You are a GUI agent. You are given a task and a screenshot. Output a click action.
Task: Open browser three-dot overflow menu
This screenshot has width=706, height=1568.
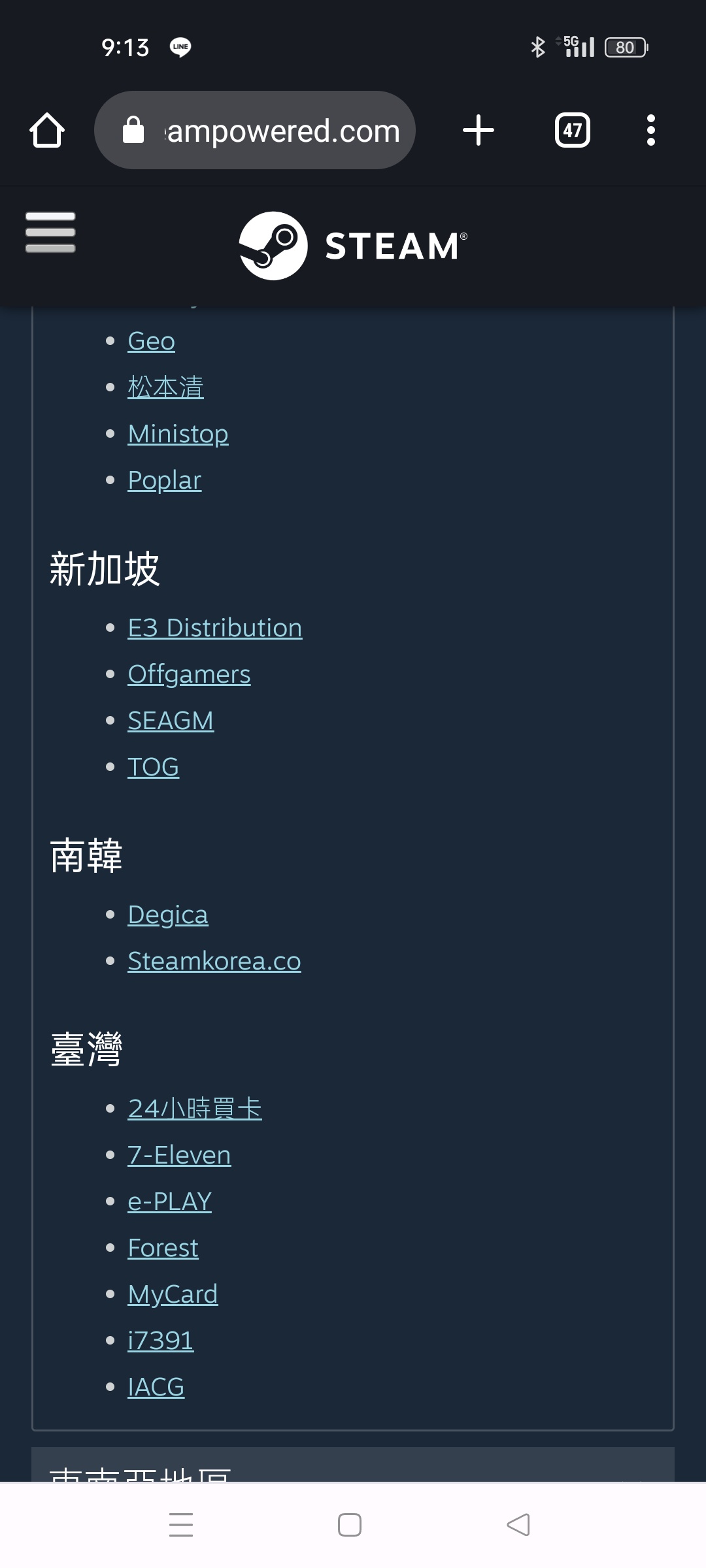pyautogui.click(x=650, y=130)
